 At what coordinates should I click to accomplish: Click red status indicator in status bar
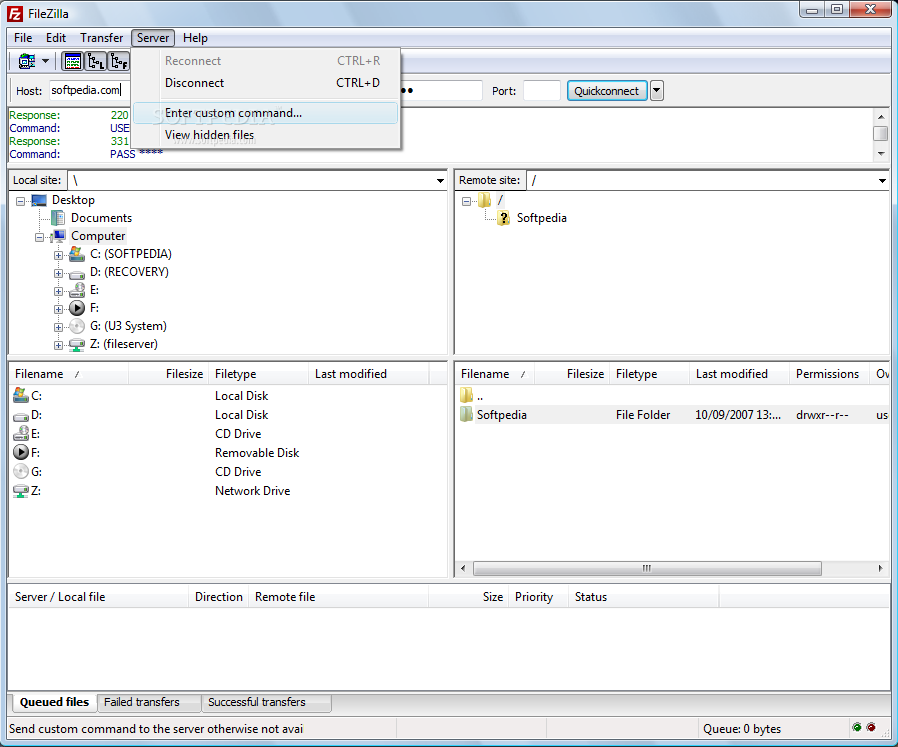(x=871, y=728)
